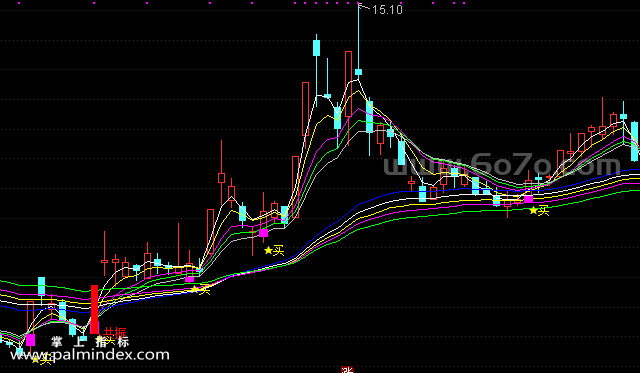This screenshot has width=640, height=373.
Task: Click the flag marker pointing to 15.10
Action: [x=362, y=6]
